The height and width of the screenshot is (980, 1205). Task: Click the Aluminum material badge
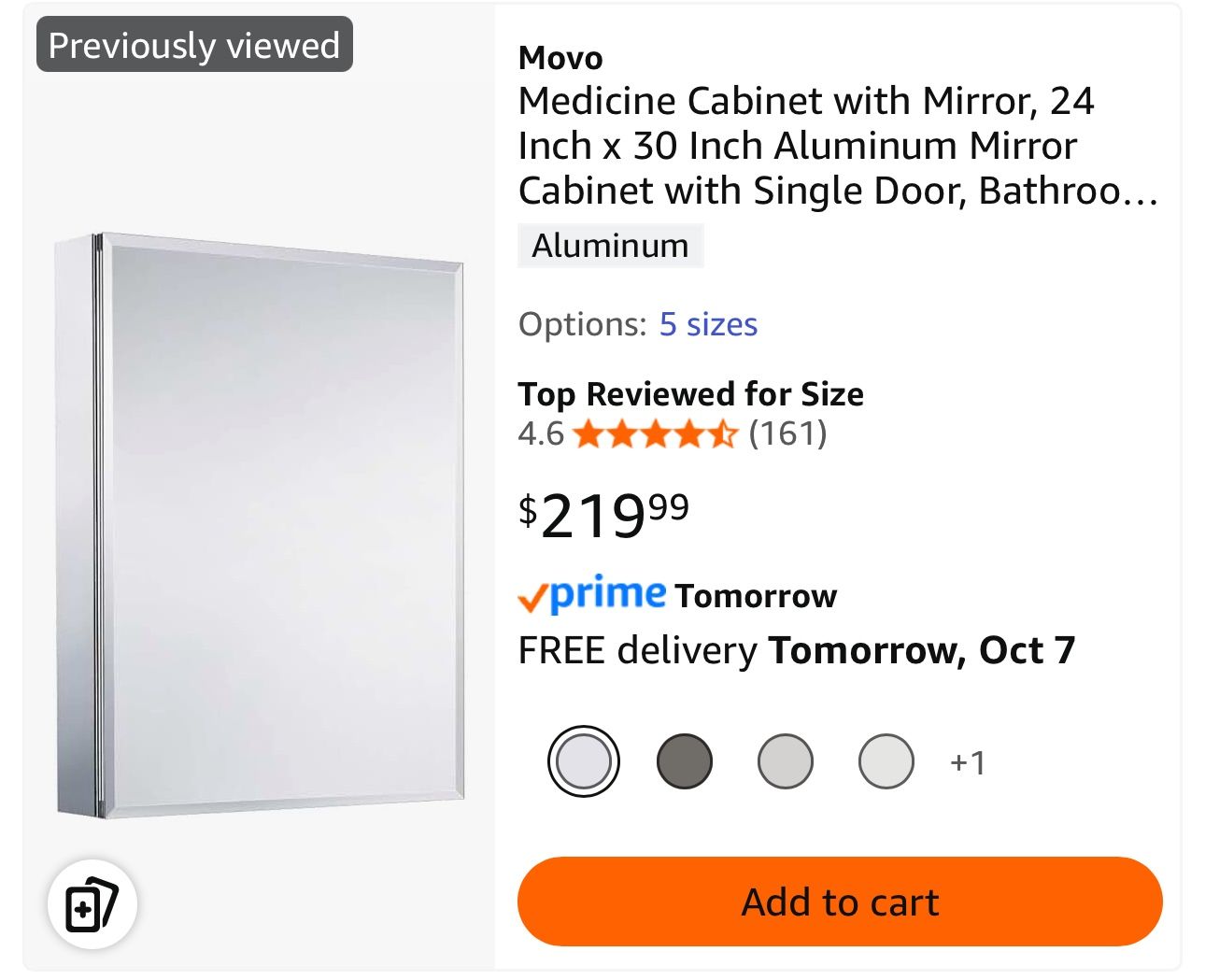[x=609, y=246]
